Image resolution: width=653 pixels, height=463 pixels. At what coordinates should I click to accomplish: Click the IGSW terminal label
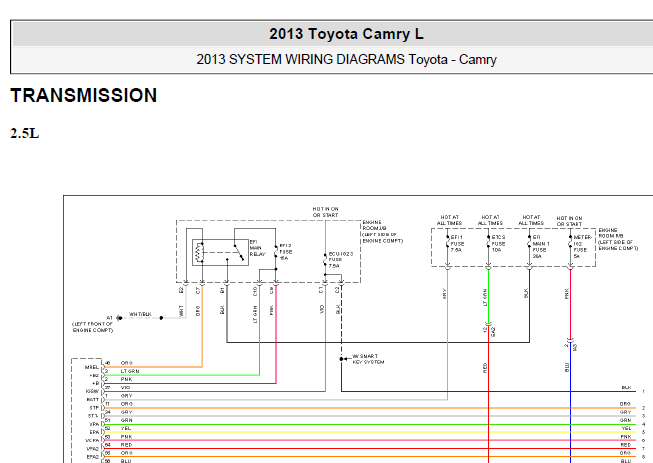click(92, 391)
